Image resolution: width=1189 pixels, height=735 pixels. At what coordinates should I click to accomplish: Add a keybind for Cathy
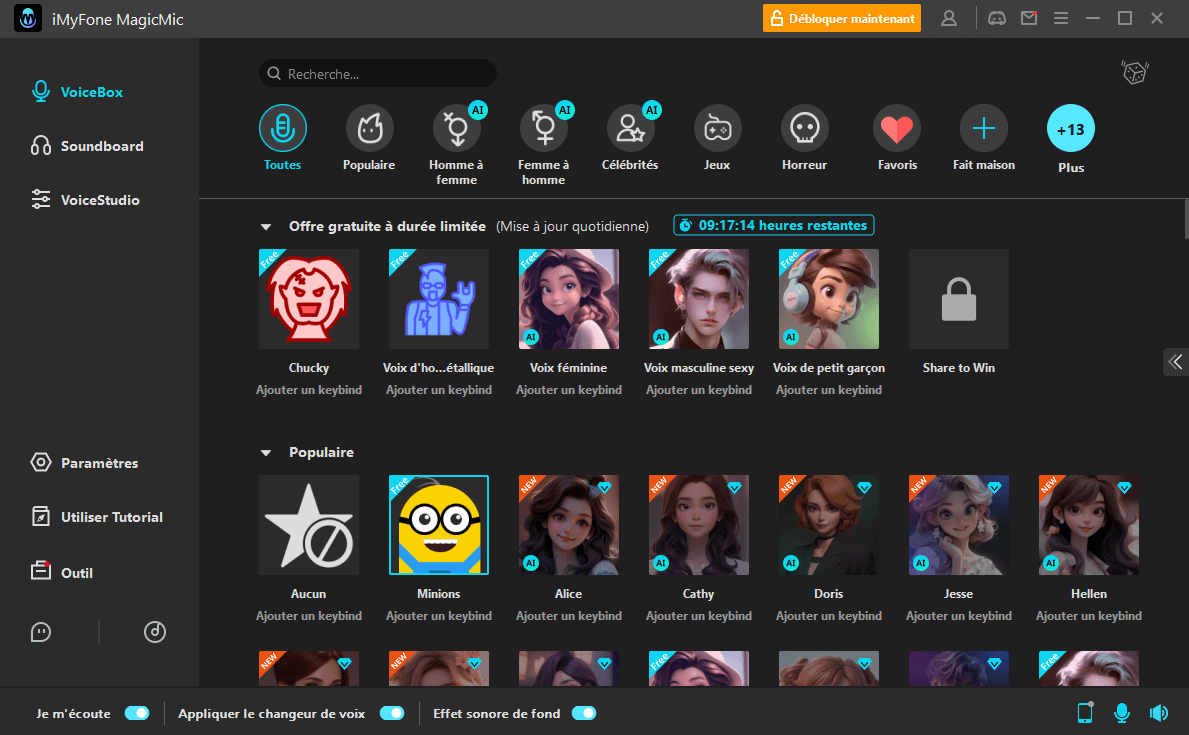(699, 616)
